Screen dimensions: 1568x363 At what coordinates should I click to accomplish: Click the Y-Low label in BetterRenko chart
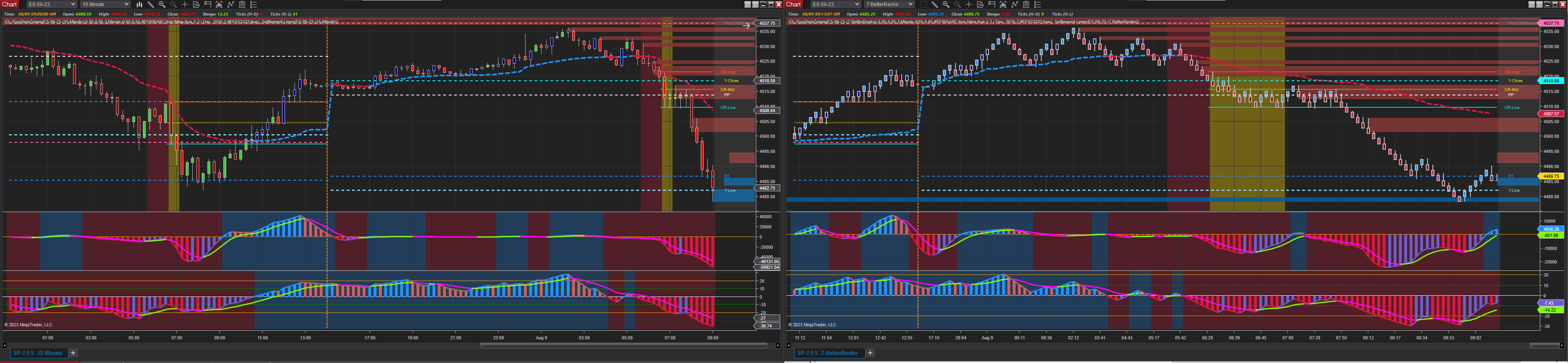click(x=1514, y=190)
